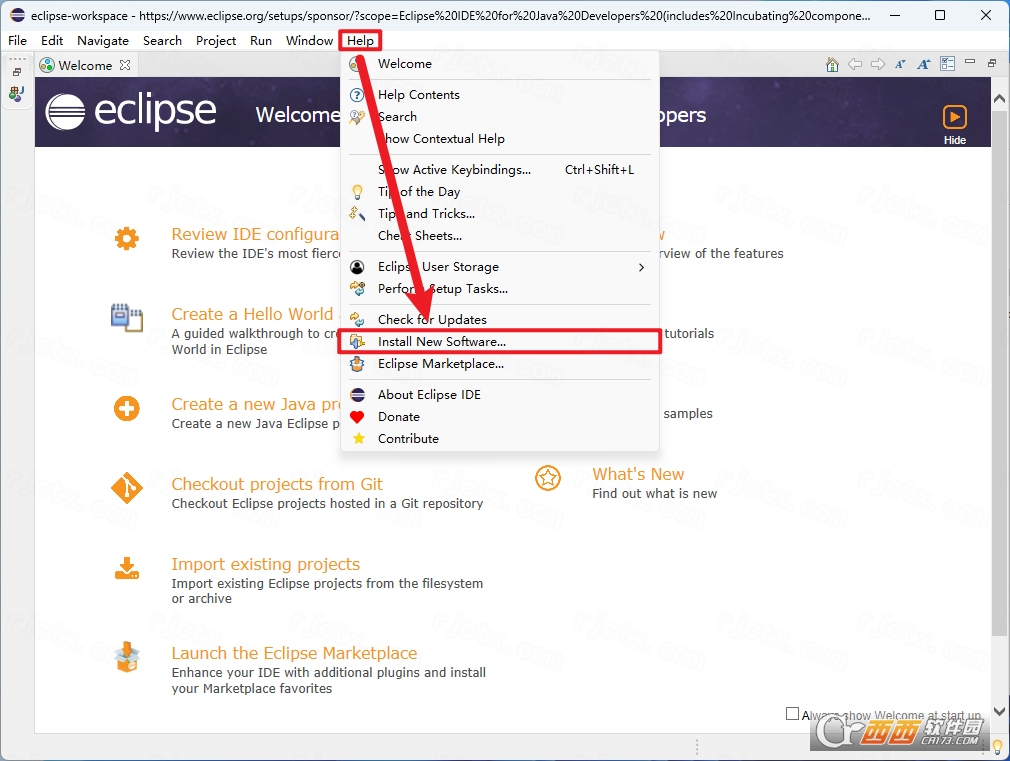Click the vertical scrollbar down arrow
This screenshot has height=761, width=1010.
tap(999, 711)
